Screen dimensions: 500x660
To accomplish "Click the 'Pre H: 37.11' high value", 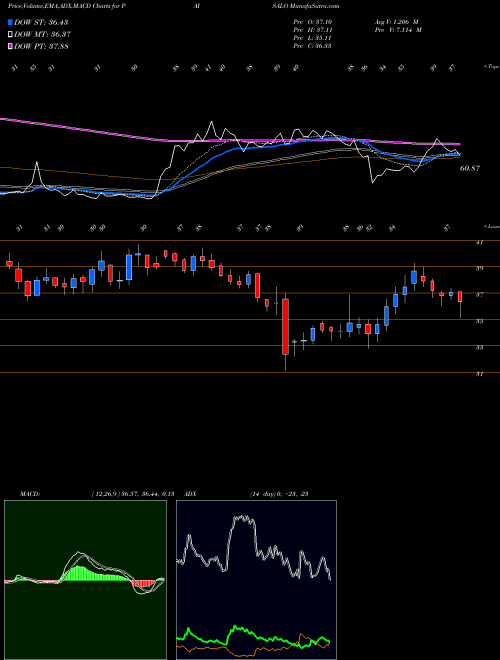I will point(312,30).
